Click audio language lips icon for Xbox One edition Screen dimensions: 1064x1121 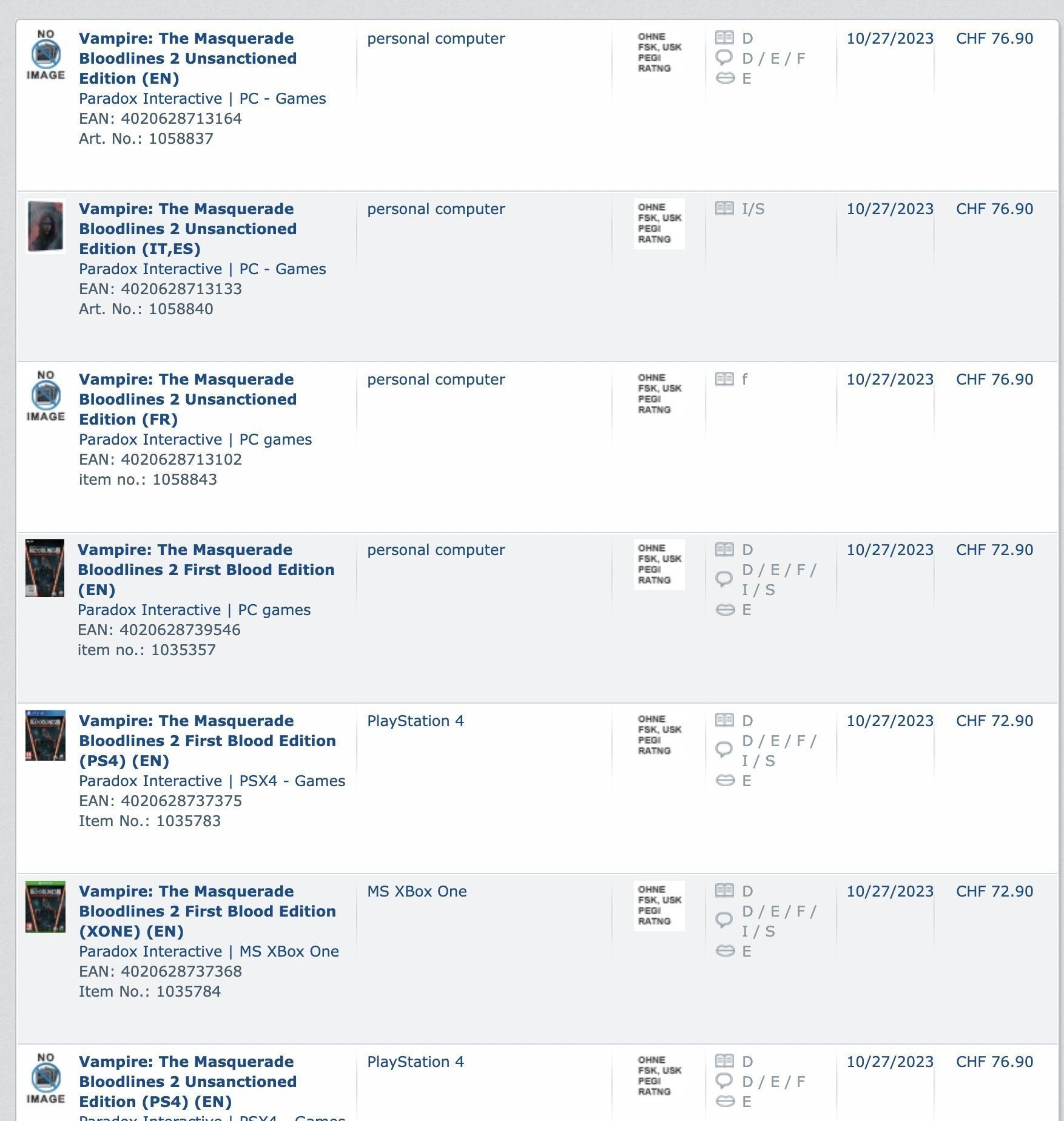(725, 951)
